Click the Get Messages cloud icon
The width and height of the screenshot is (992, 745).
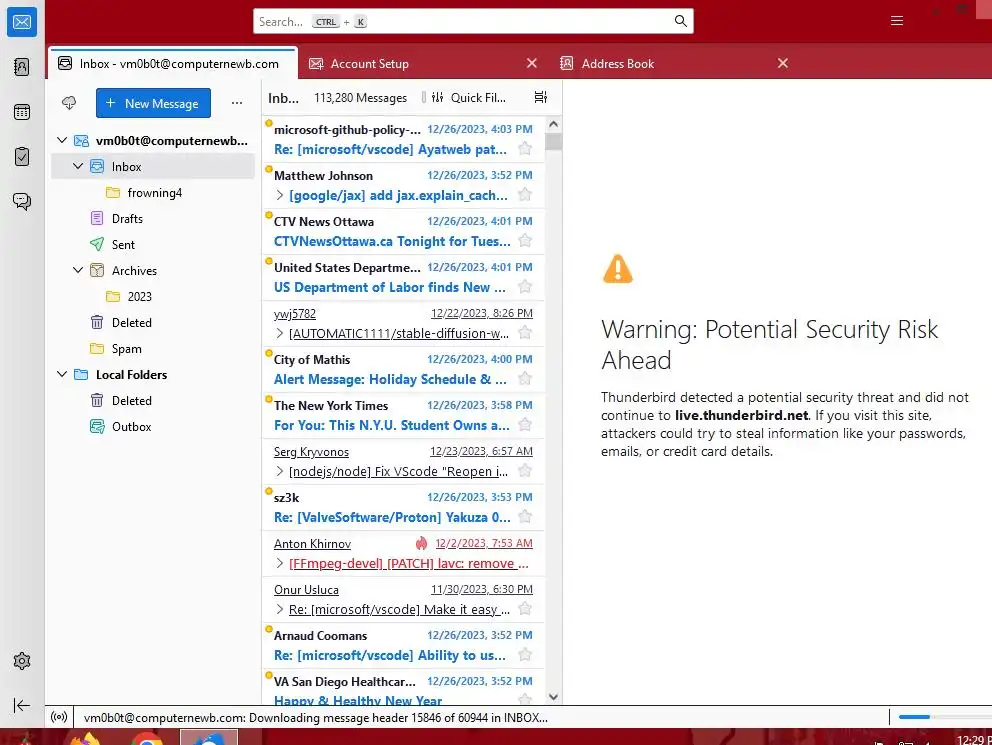[69, 103]
